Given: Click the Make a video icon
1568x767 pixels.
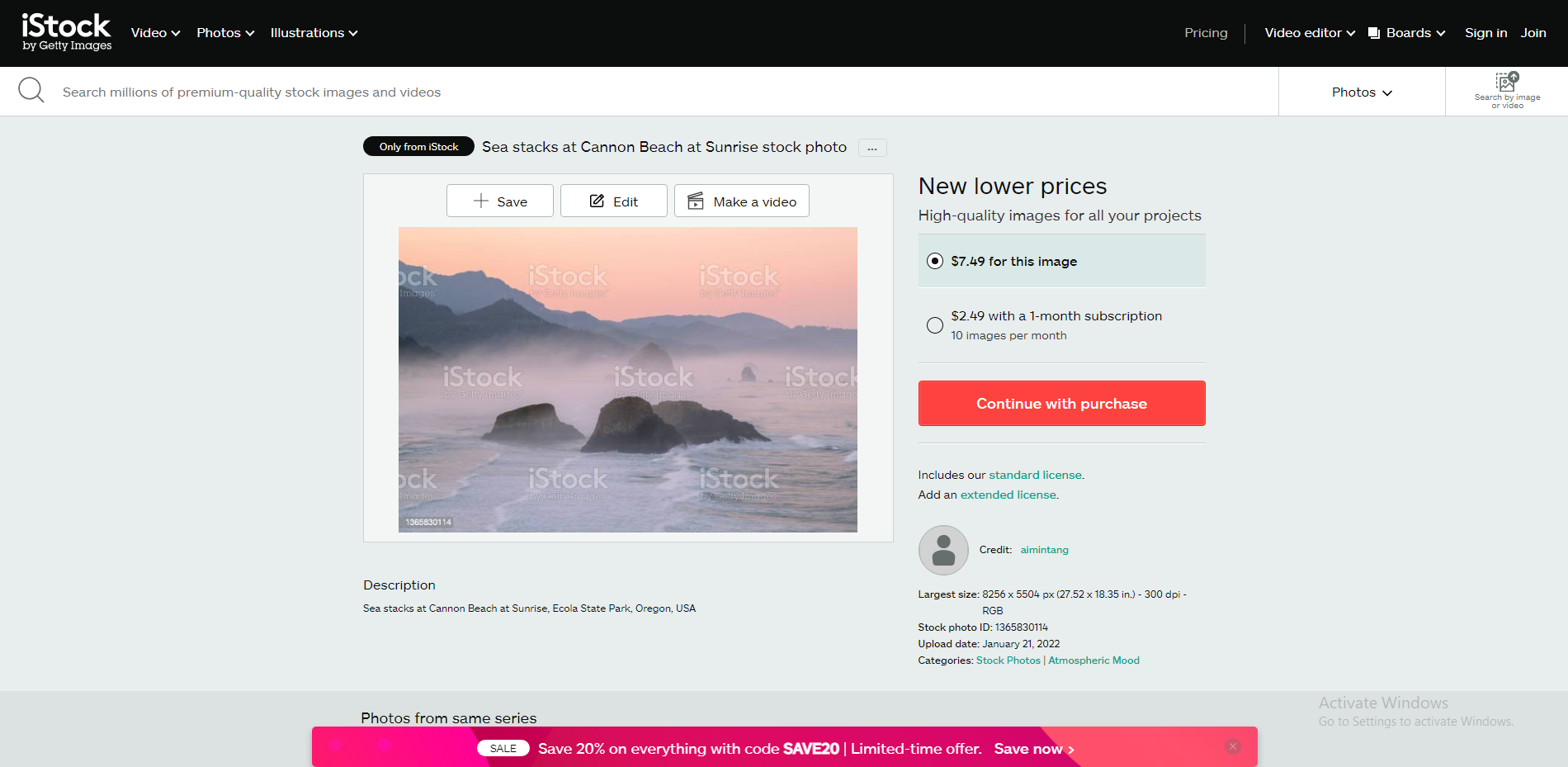Looking at the screenshot, I should click(696, 201).
